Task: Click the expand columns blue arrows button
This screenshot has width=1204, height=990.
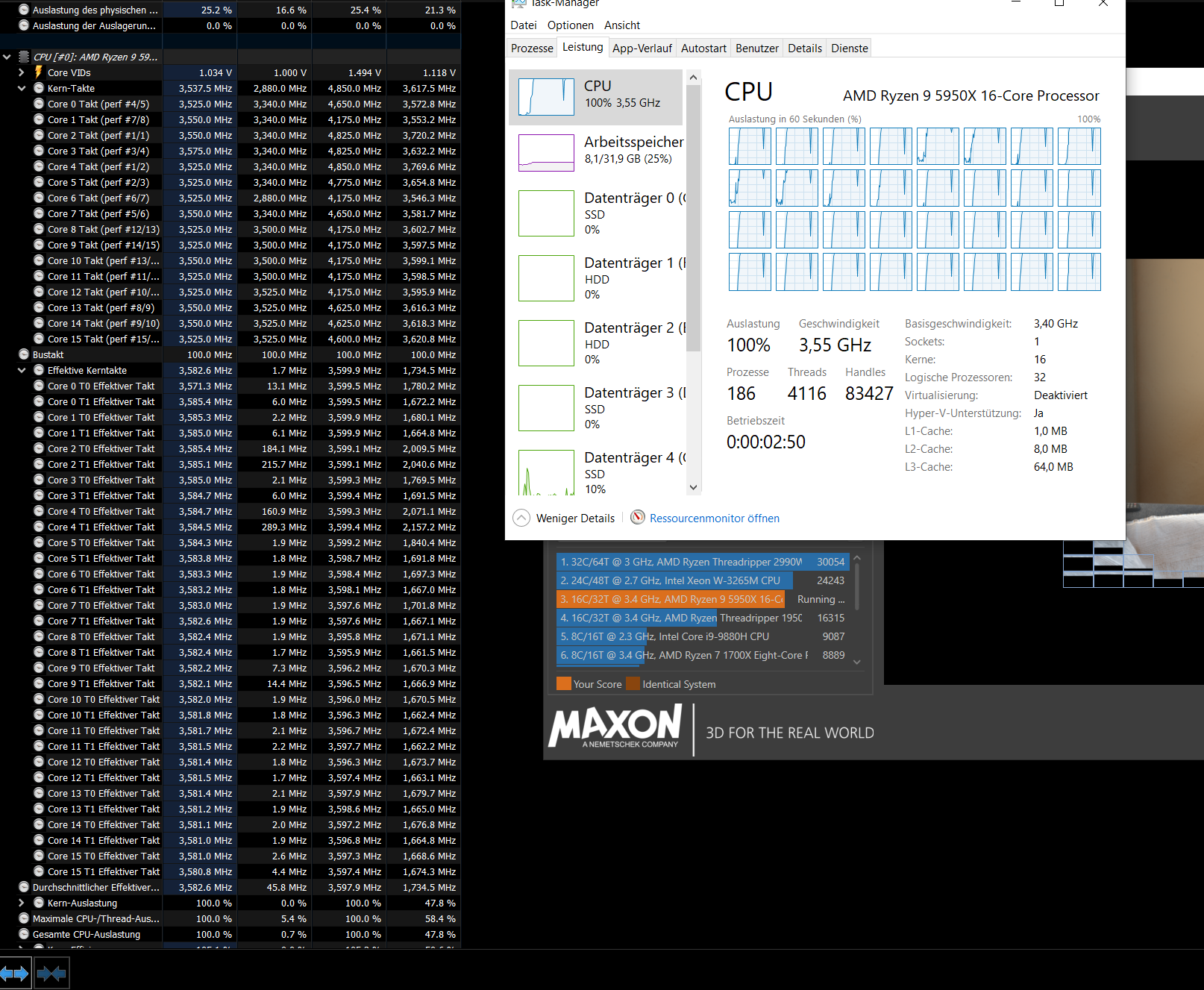Action: point(15,973)
